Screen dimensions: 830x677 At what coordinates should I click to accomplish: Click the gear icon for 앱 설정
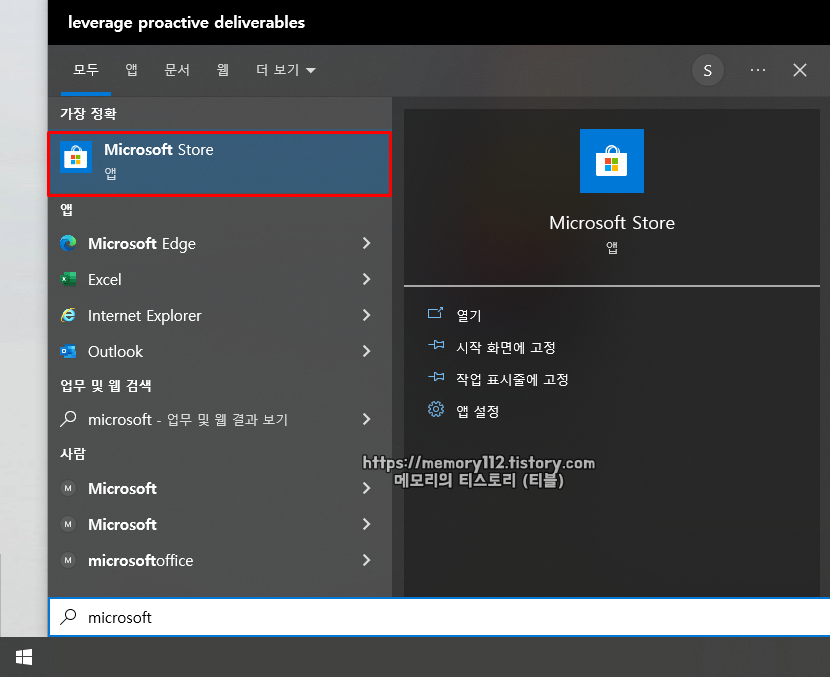point(436,409)
